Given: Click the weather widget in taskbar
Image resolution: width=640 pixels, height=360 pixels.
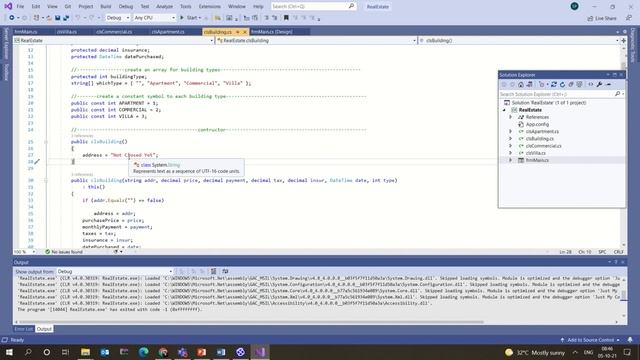Looking at the screenshot, I should pyautogui.click(x=535, y=352).
